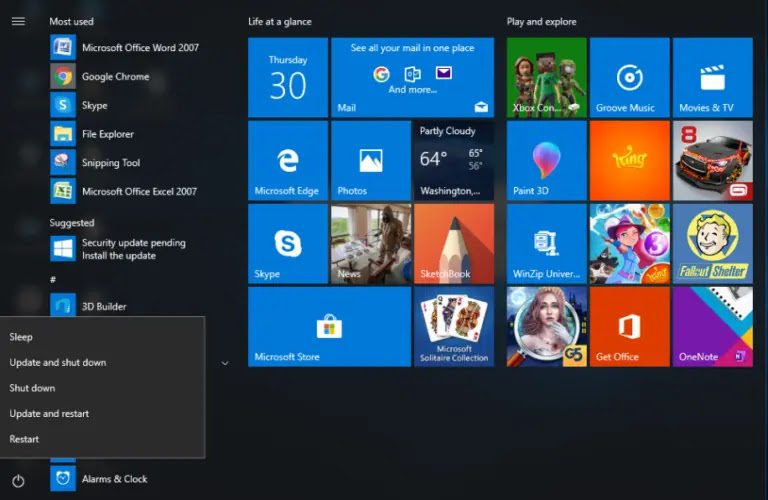Launch Microsoft Office Word 2007
Screen dimensions: 768x500
[x=125, y=48]
